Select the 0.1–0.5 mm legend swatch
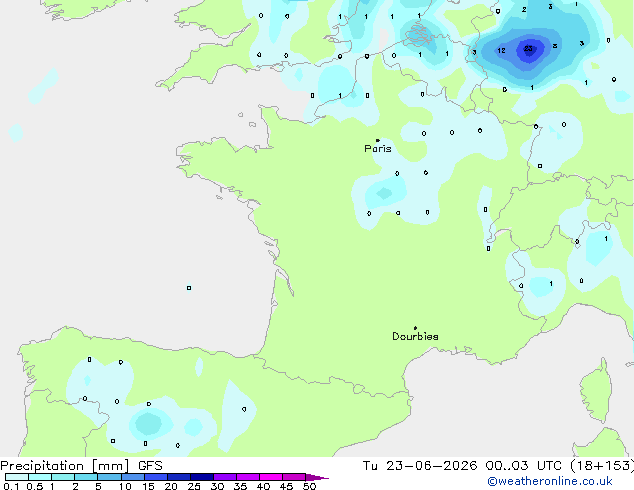The image size is (634, 490). [17, 477]
